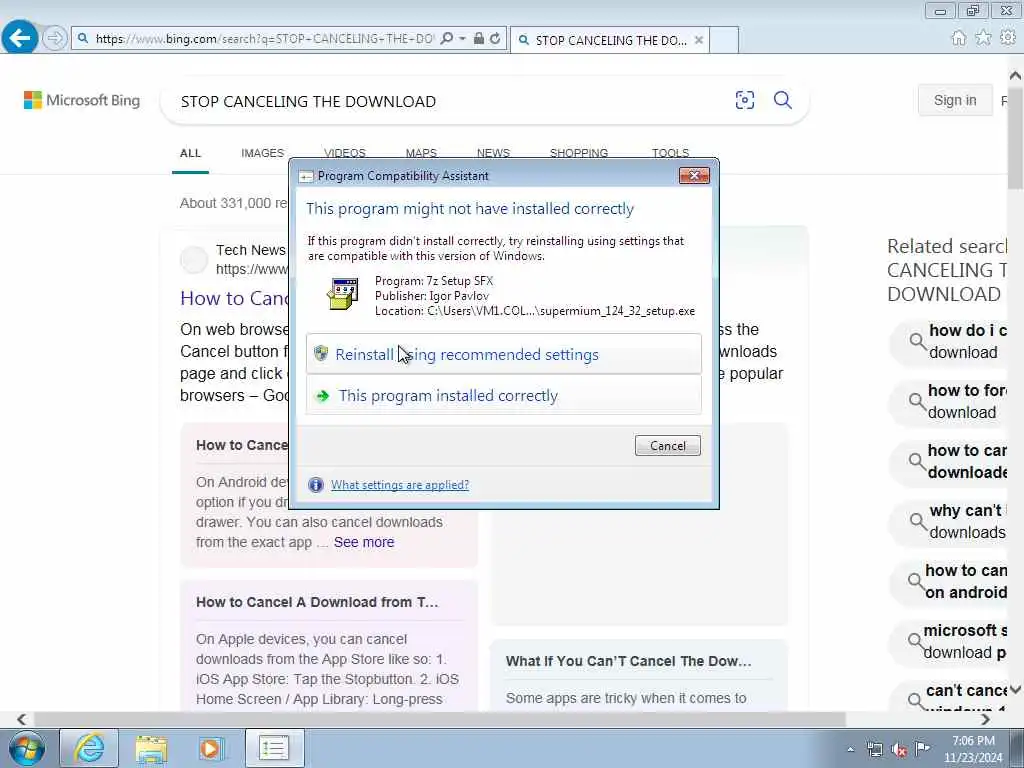Screen dimensions: 1024x768
Task: Launch Windows Media Player from the taskbar
Action: coord(211,748)
